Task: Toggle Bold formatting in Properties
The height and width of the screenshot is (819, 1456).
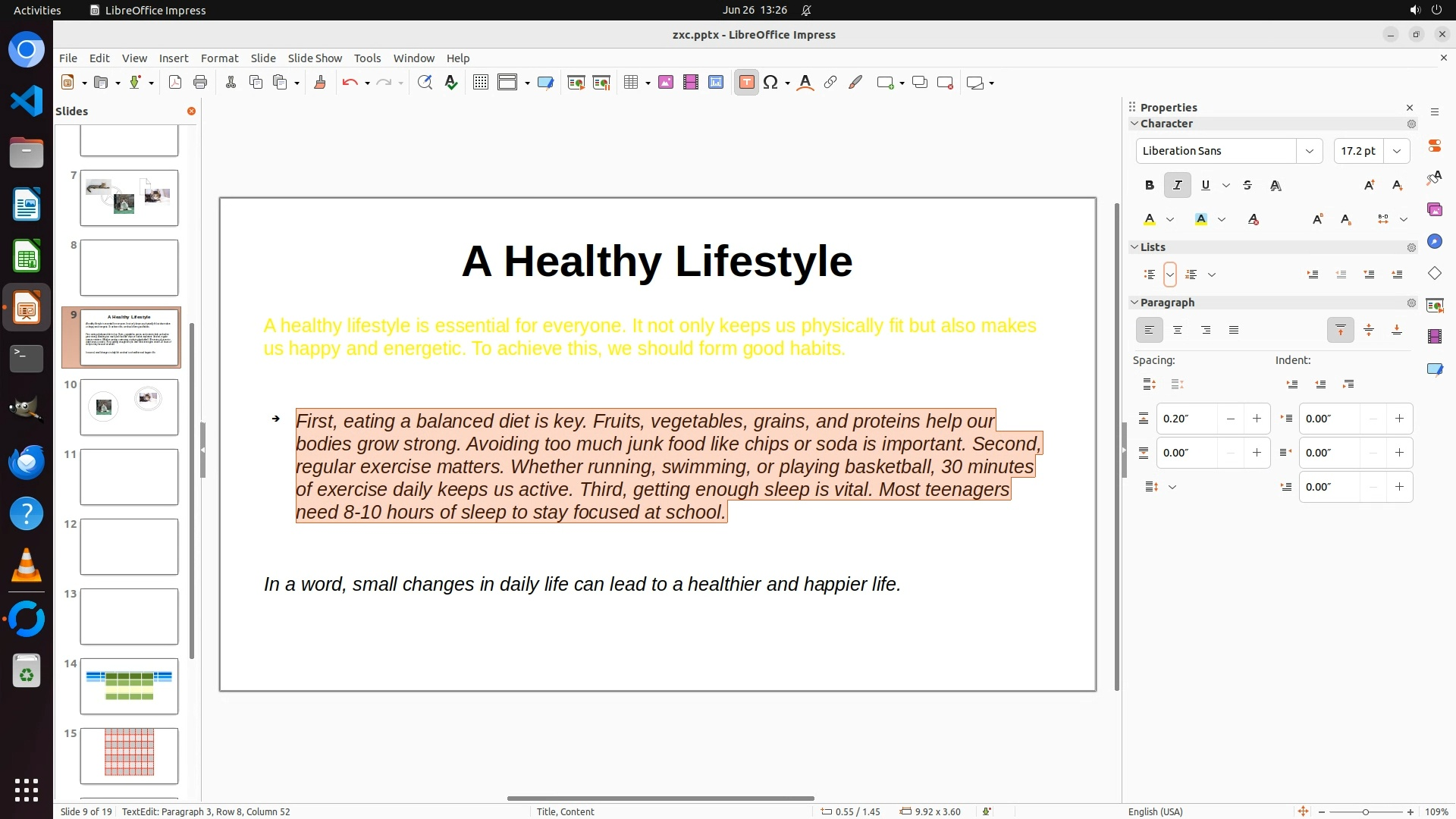Action: coord(1150,185)
